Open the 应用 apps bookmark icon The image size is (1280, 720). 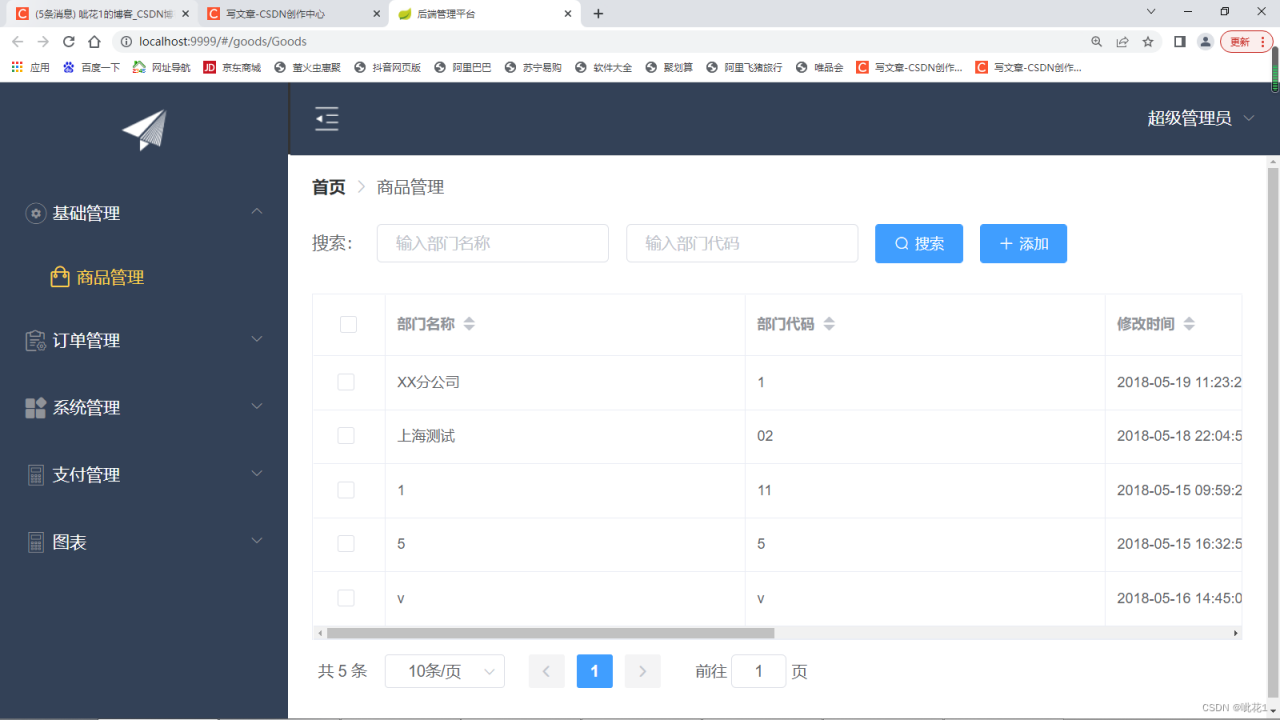17,67
